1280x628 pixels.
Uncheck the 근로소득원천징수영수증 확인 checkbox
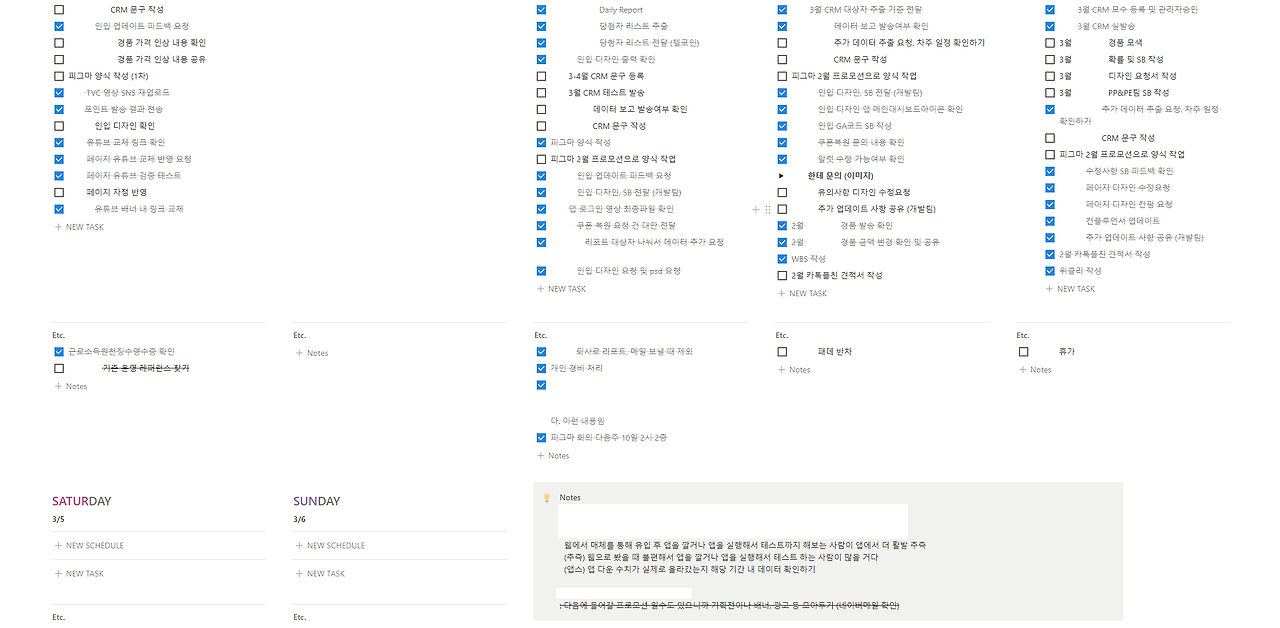(58, 351)
